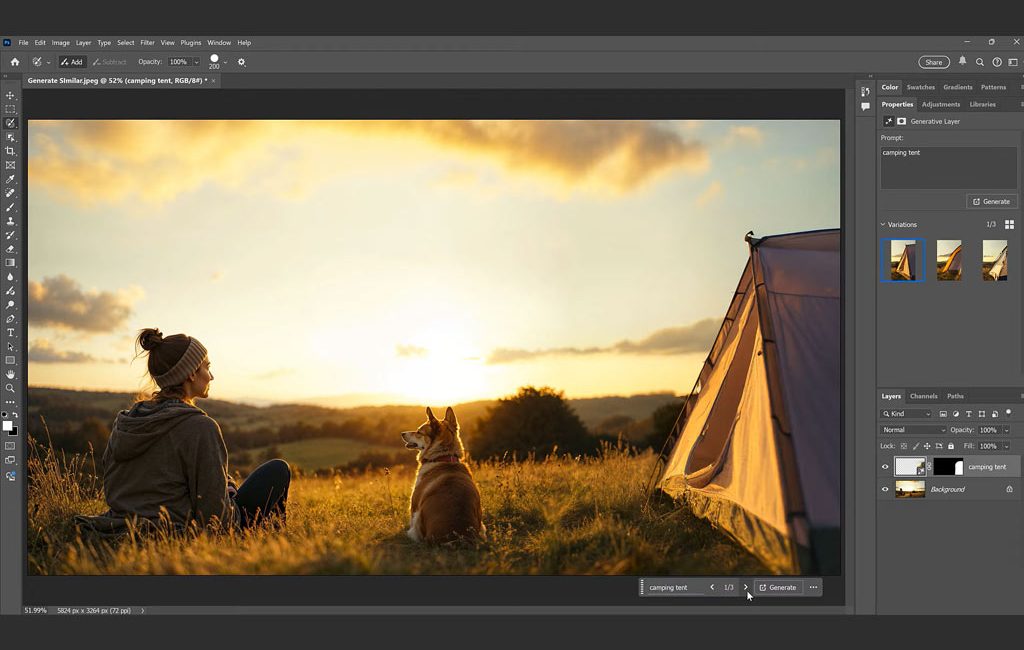Click Generate in the Properties panel
This screenshot has height=650, width=1024.
(991, 202)
